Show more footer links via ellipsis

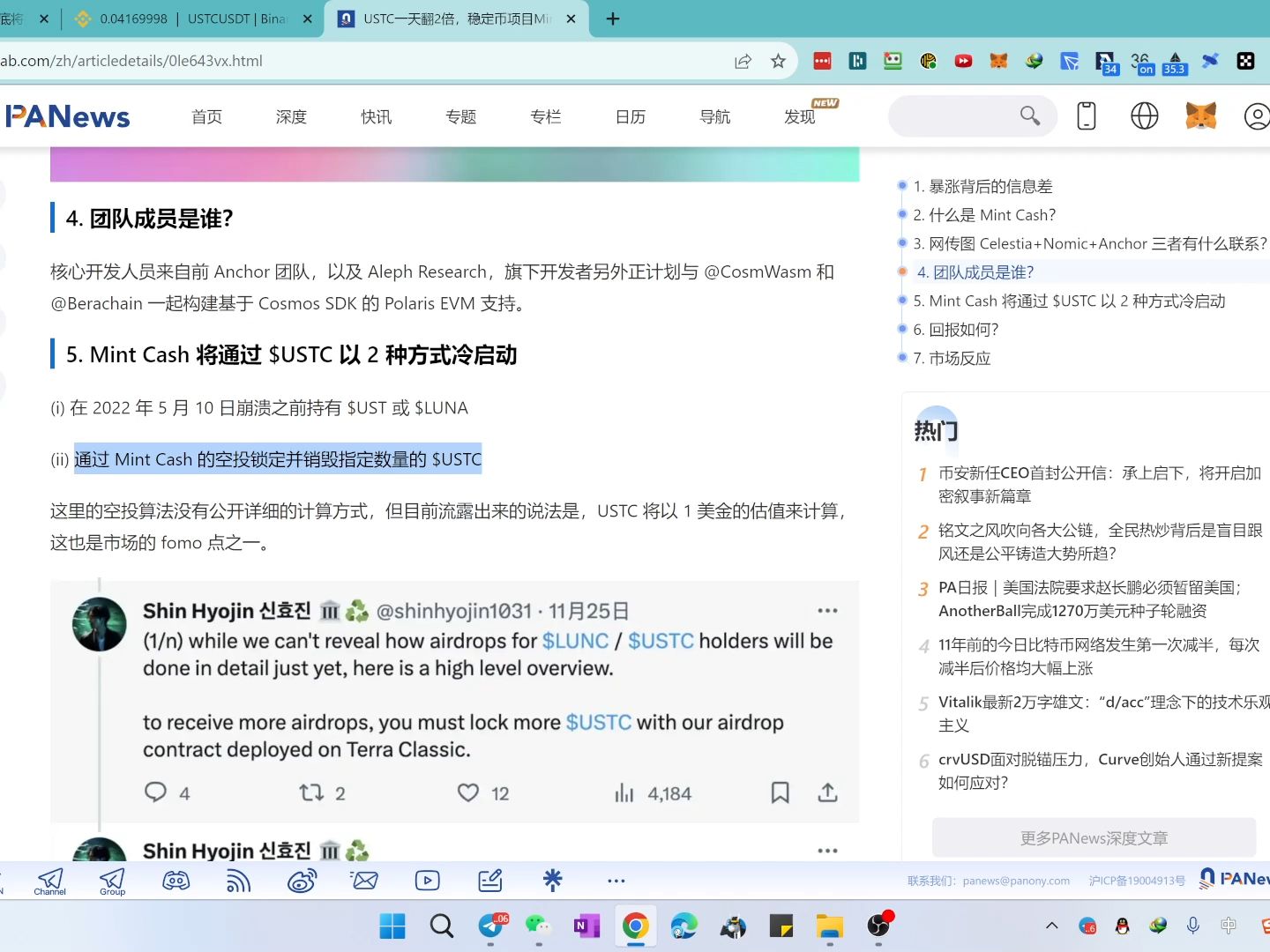click(616, 881)
